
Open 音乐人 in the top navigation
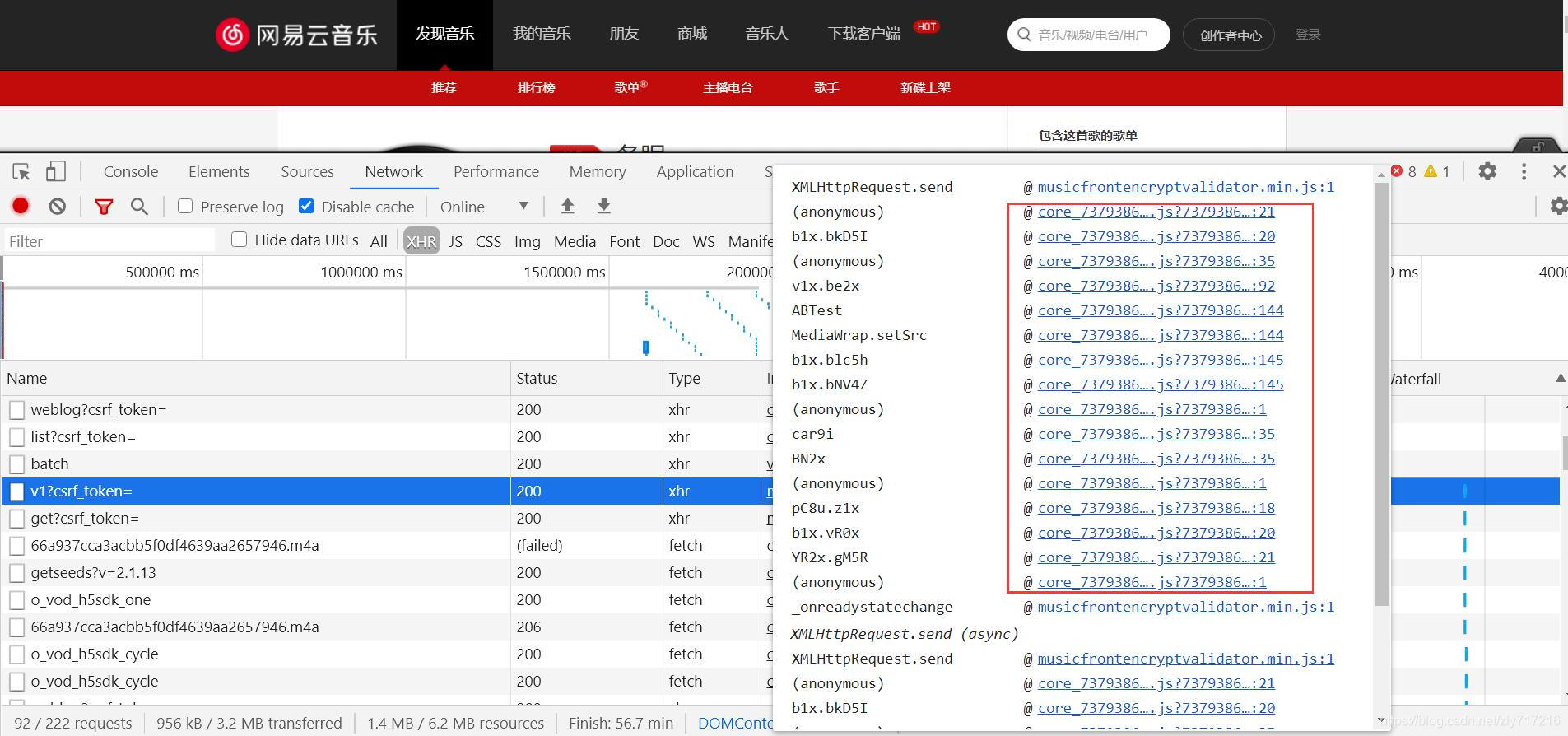(767, 34)
